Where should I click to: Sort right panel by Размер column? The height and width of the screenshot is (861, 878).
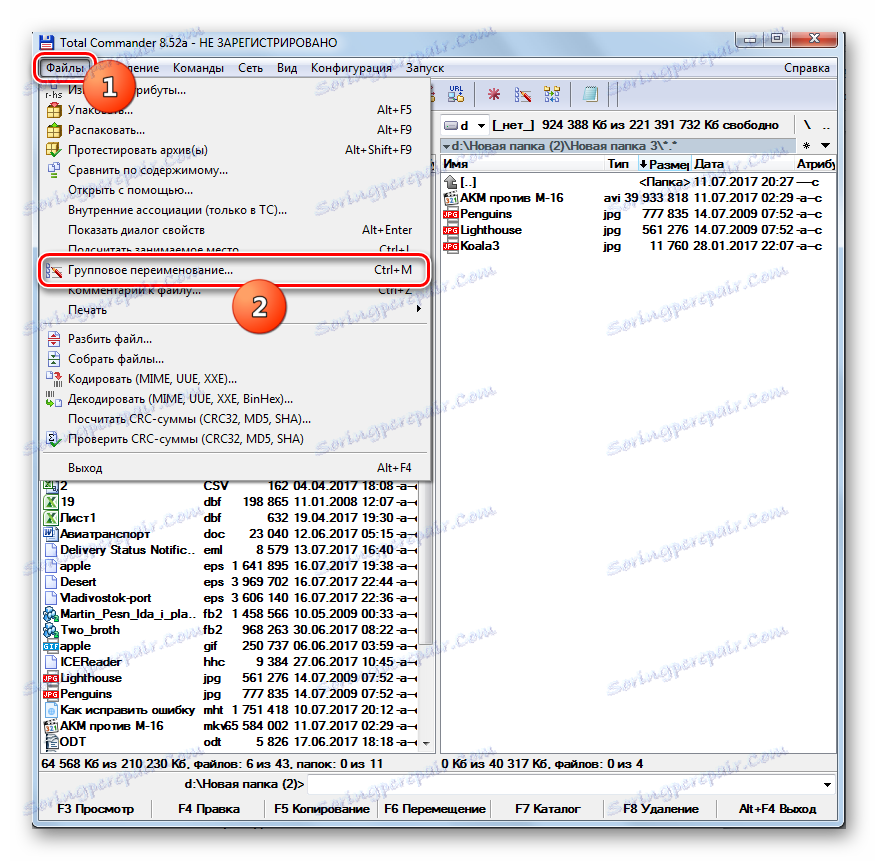pos(664,164)
